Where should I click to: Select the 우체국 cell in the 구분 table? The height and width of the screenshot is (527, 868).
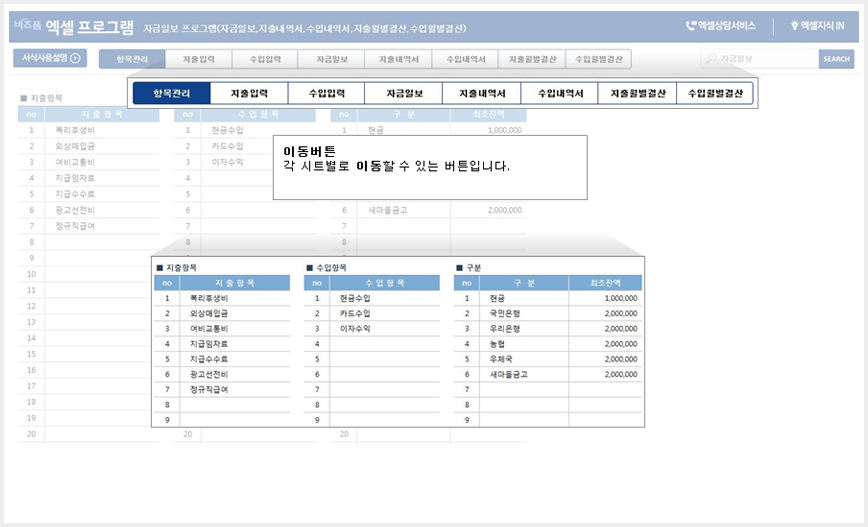point(524,359)
